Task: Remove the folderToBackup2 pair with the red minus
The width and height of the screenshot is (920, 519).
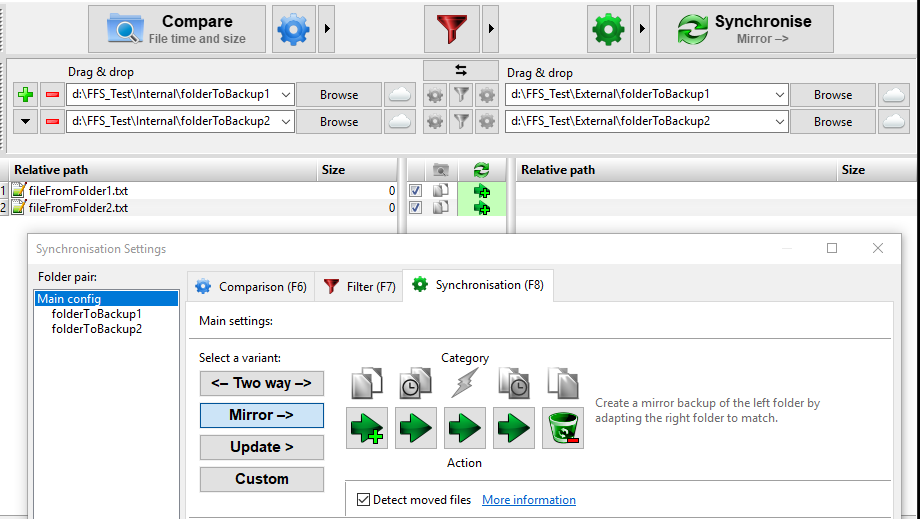Action: coord(52,121)
